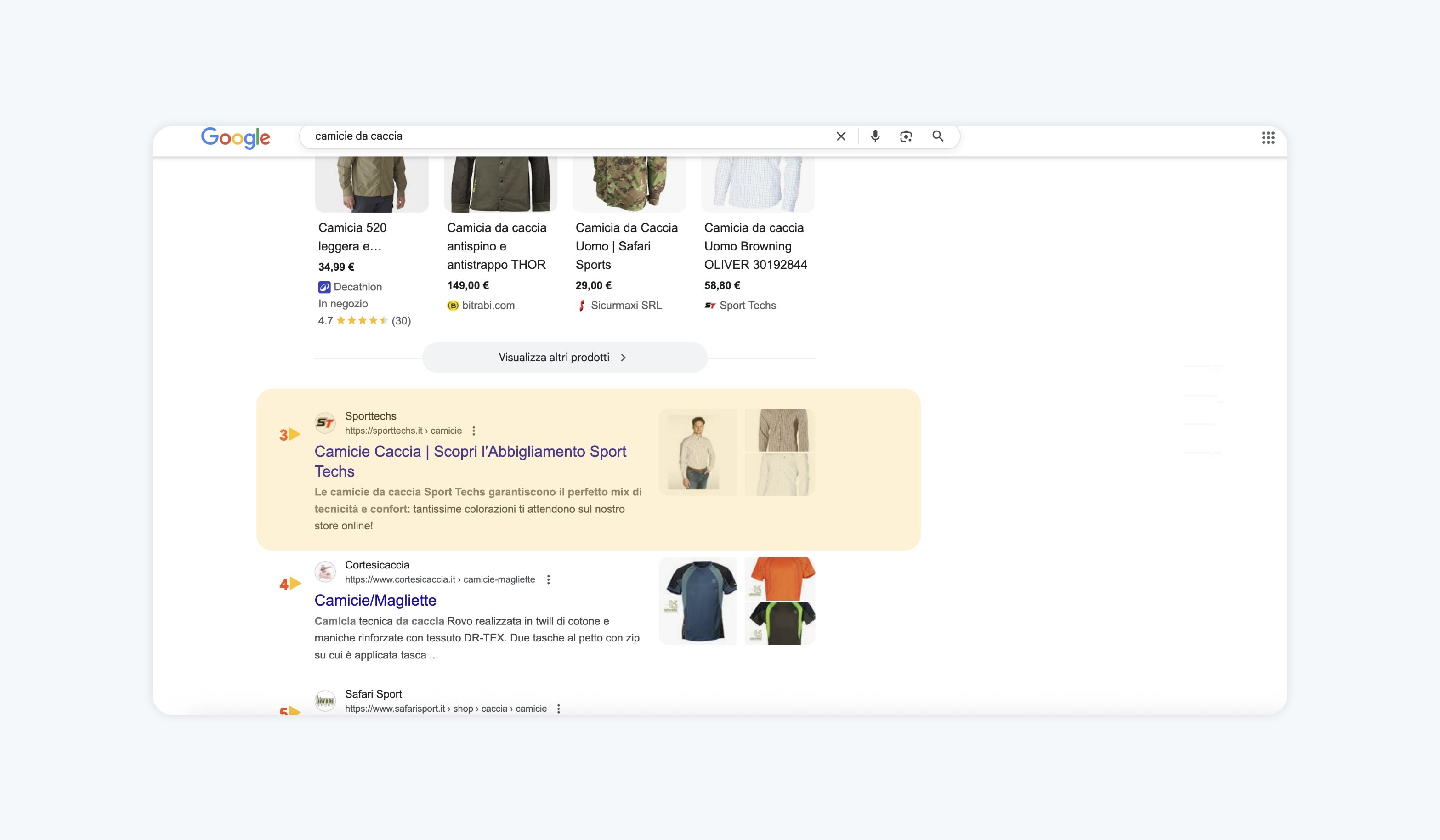Click the THOR dark green shirt product image

coord(500,184)
